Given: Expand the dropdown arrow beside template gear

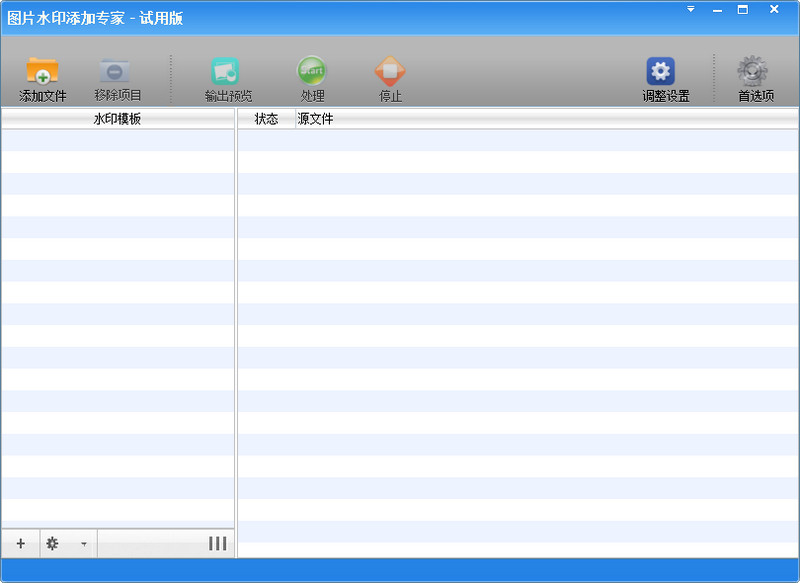Looking at the screenshot, I should tap(83, 544).
